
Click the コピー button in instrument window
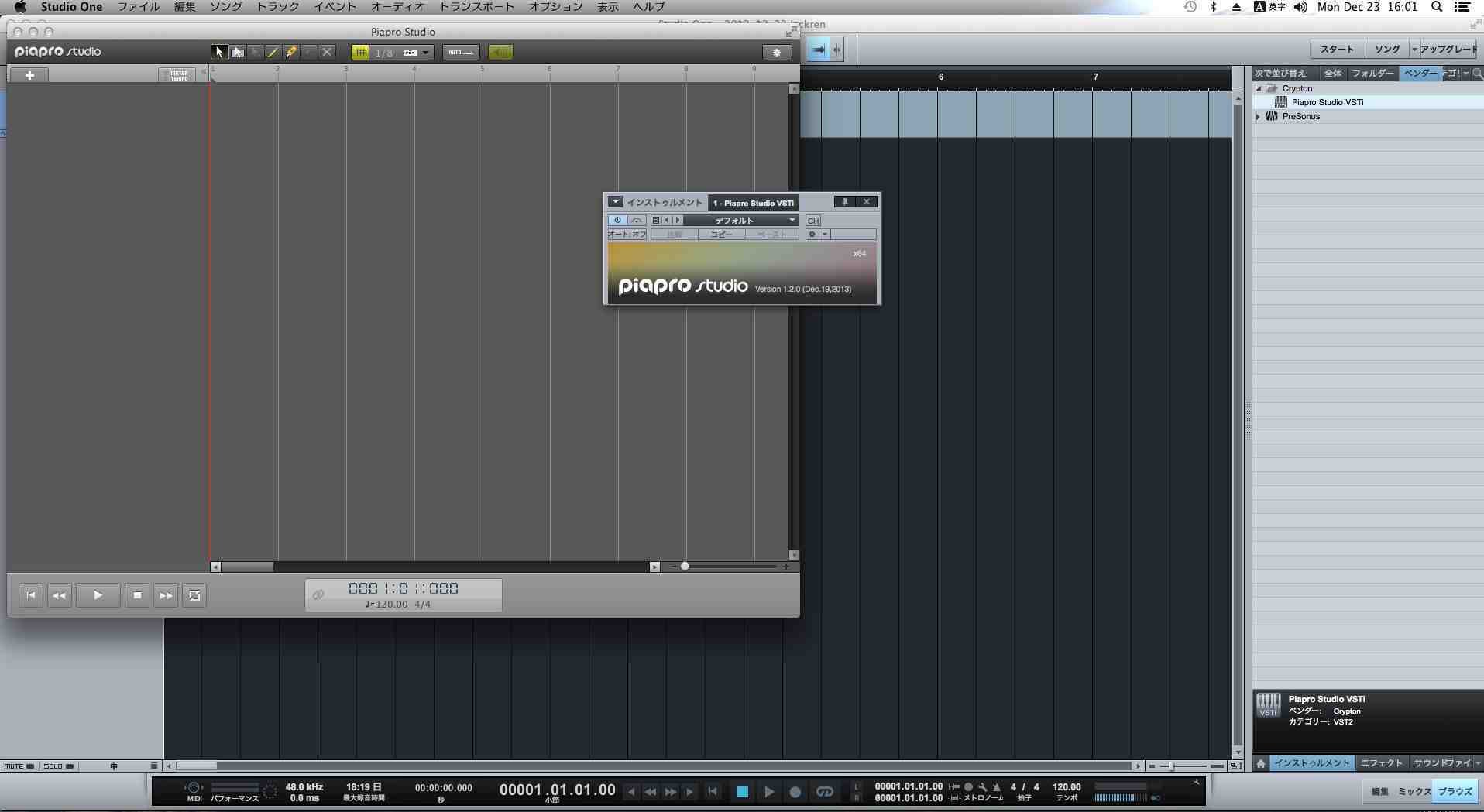coord(722,235)
